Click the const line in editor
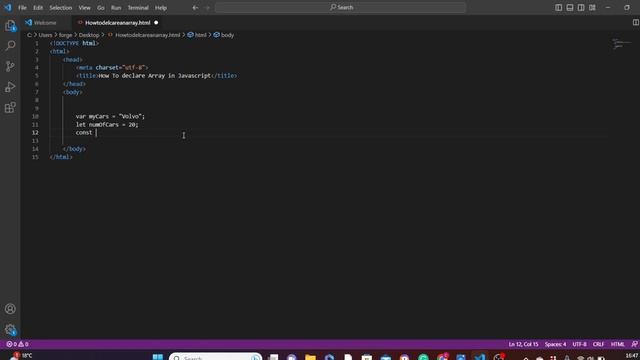The height and width of the screenshot is (360, 640). pyautogui.click(x=84, y=133)
